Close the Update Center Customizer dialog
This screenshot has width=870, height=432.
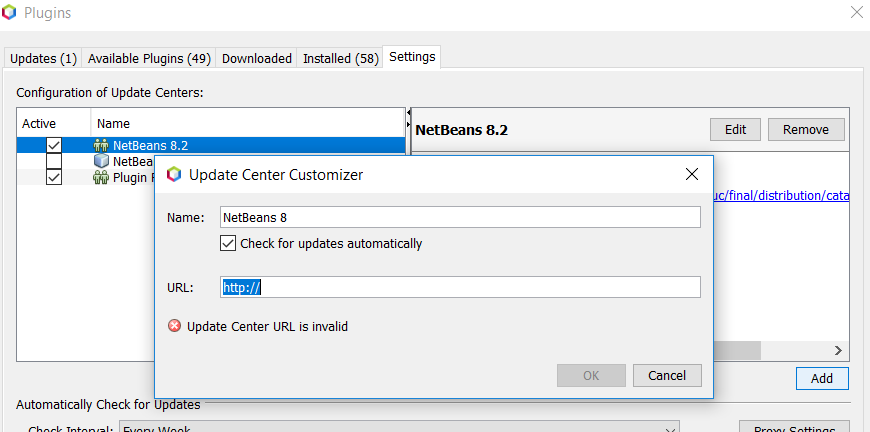691,175
